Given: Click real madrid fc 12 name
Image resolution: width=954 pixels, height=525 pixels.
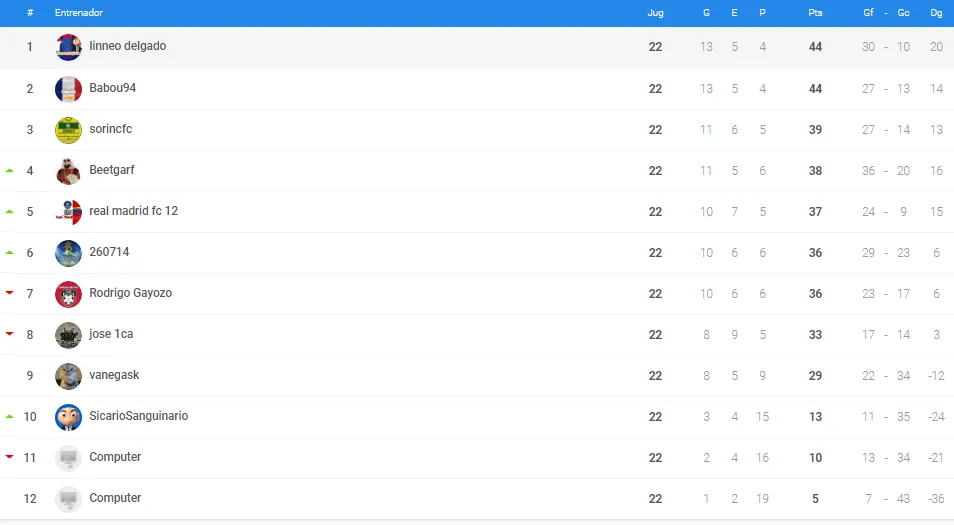Looking at the screenshot, I should [134, 211].
